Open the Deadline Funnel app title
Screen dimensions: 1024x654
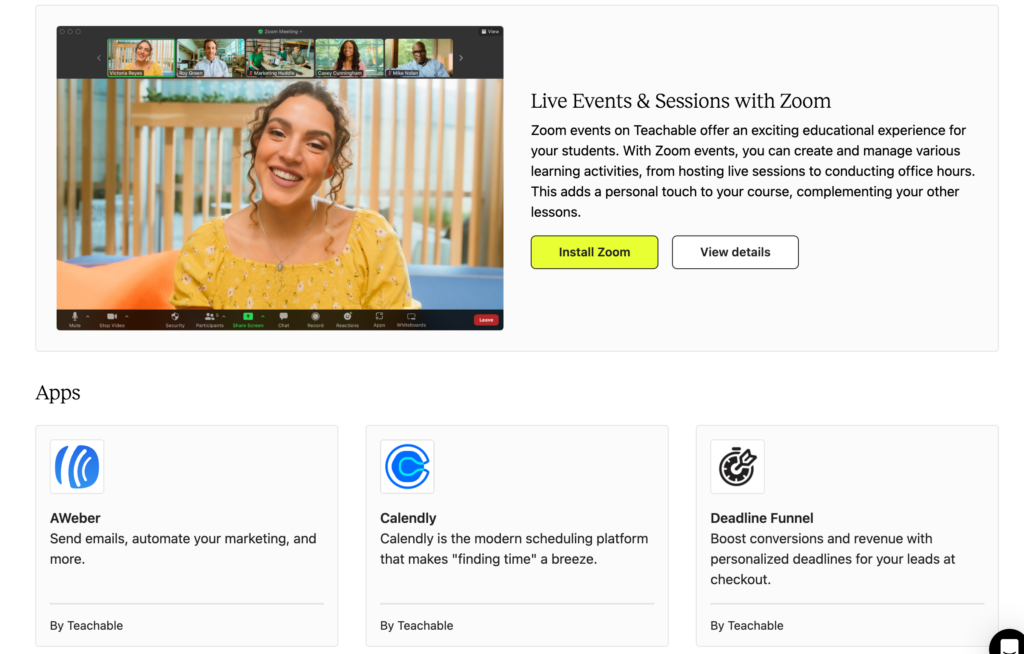(x=762, y=518)
